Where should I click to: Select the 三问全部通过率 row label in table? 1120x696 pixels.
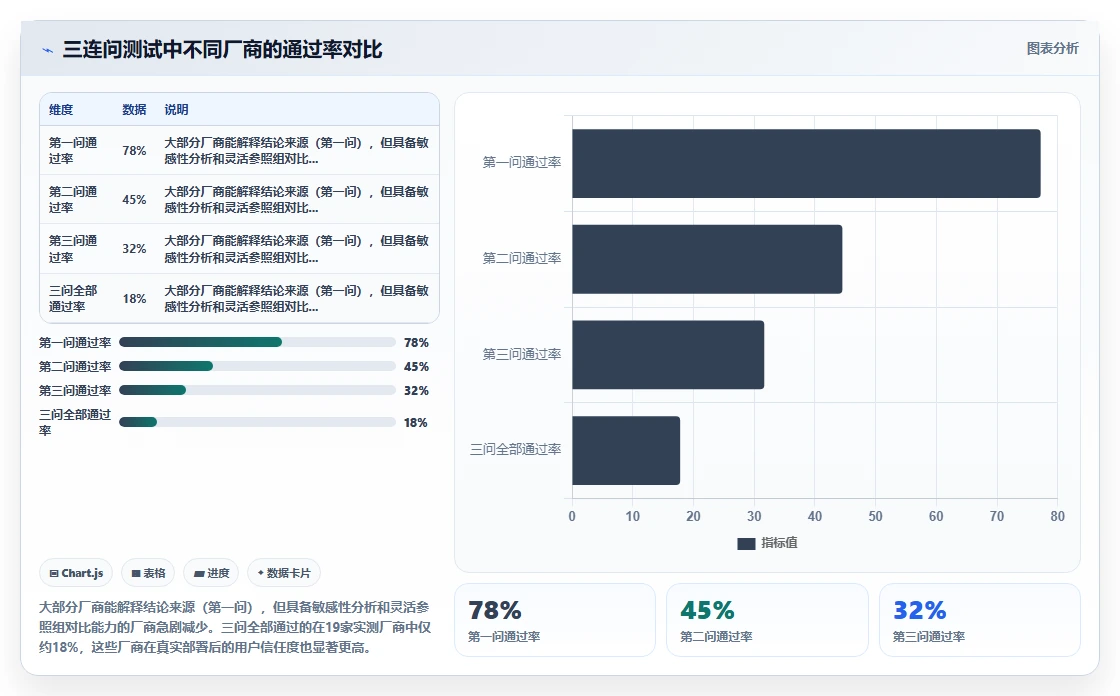[73, 299]
